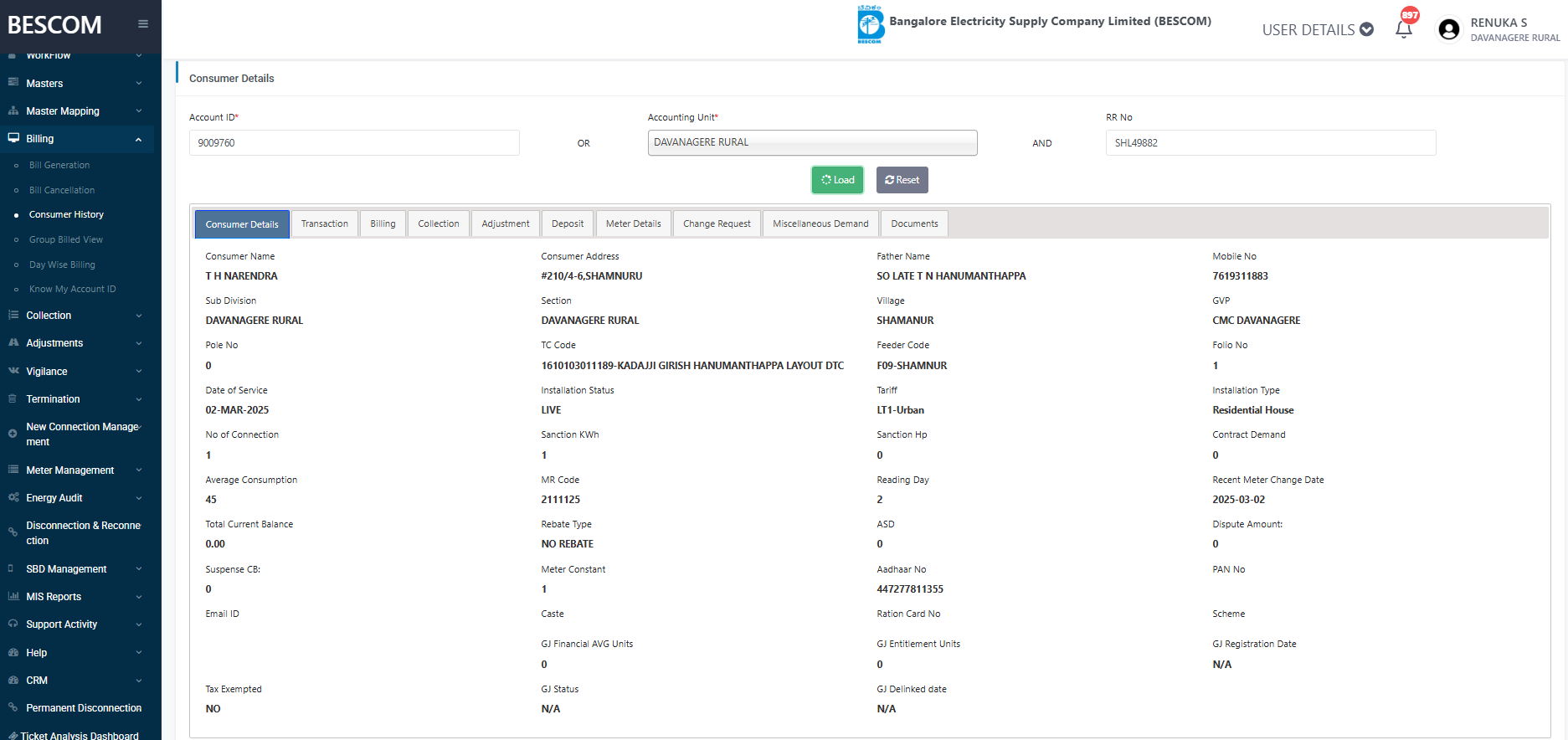
Task: Click the Reset button
Action: tap(902, 180)
